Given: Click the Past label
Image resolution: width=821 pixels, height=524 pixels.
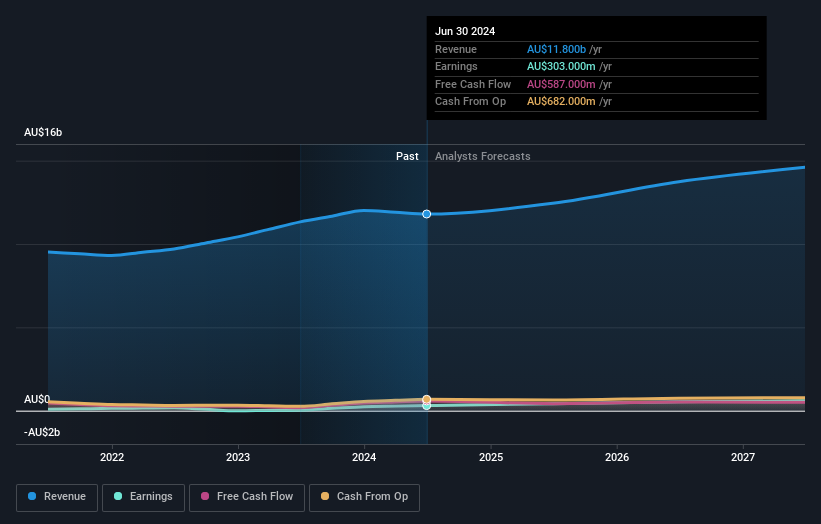Looking at the screenshot, I should 407,157.
